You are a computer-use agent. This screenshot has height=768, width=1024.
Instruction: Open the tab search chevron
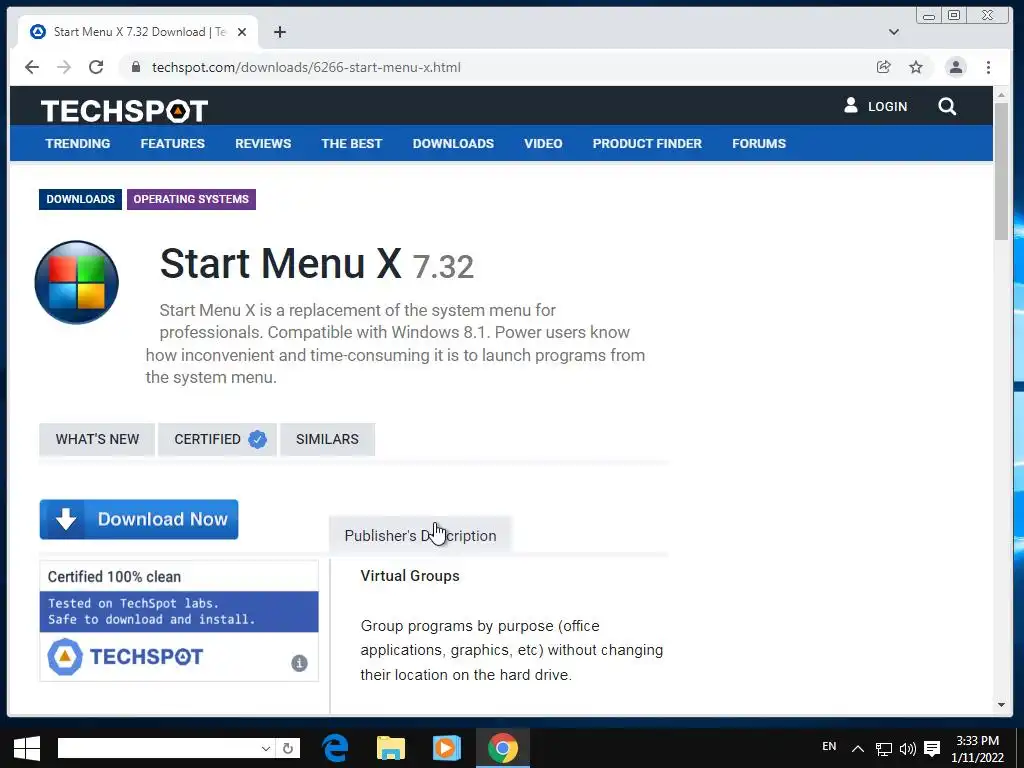tap(894, 32)
